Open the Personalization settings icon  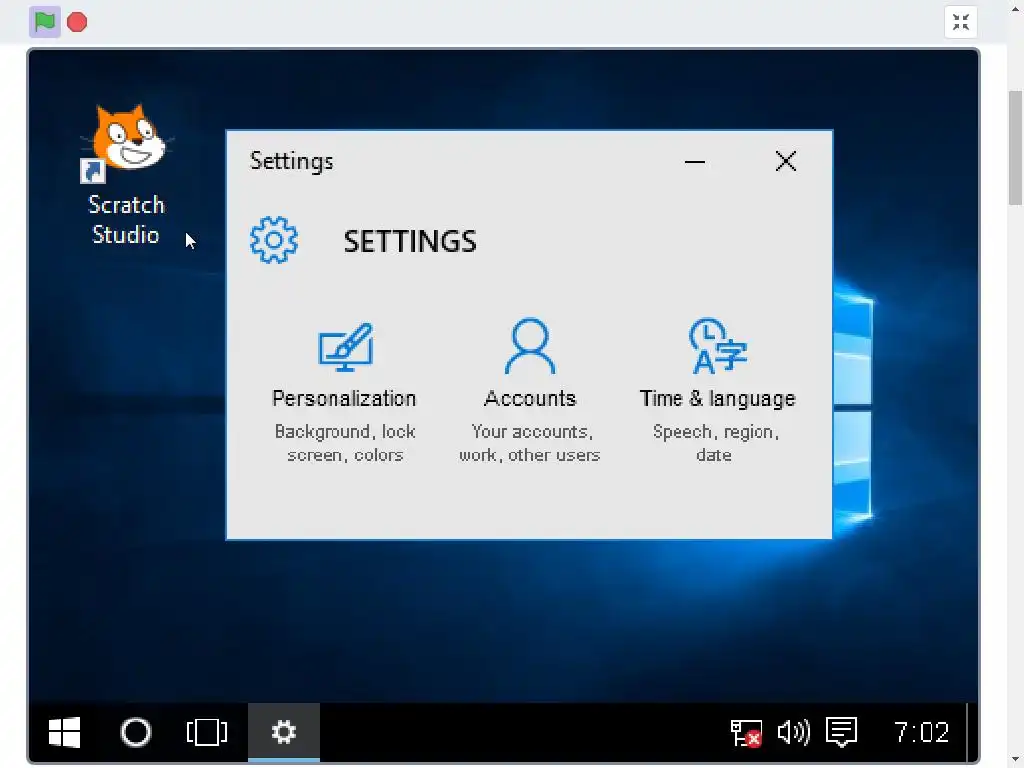pyautogui.click(x=345, y=347)
